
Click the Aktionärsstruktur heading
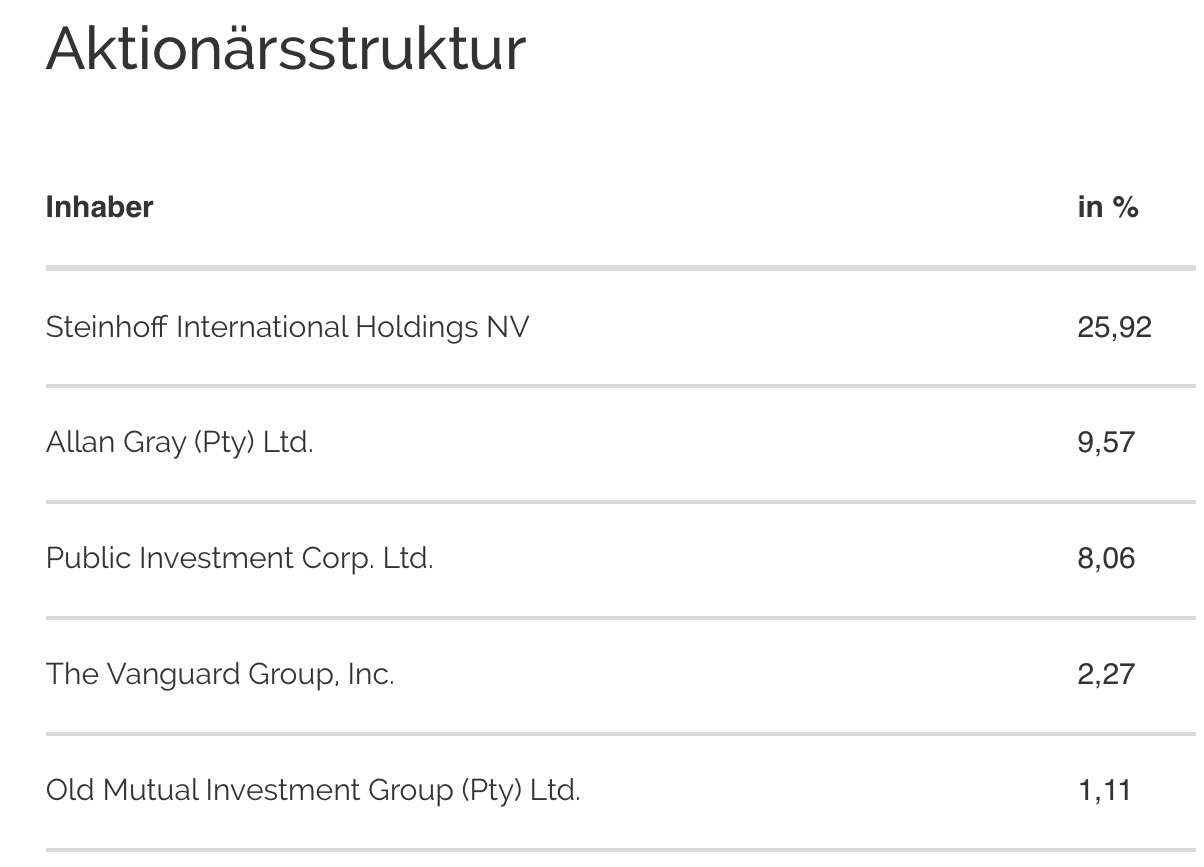pyautogui.click(x=286, y=48)
